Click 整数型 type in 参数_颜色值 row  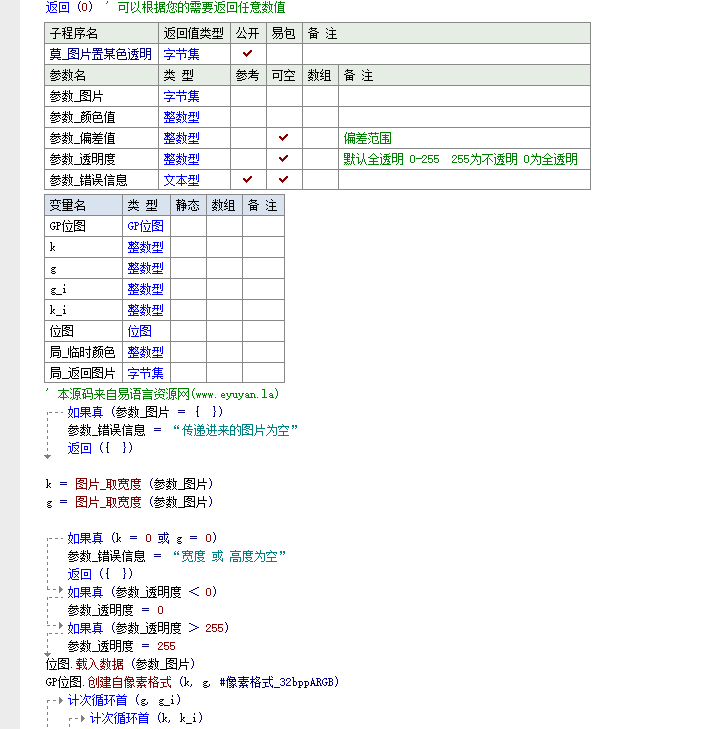click(x=181, y=117)
